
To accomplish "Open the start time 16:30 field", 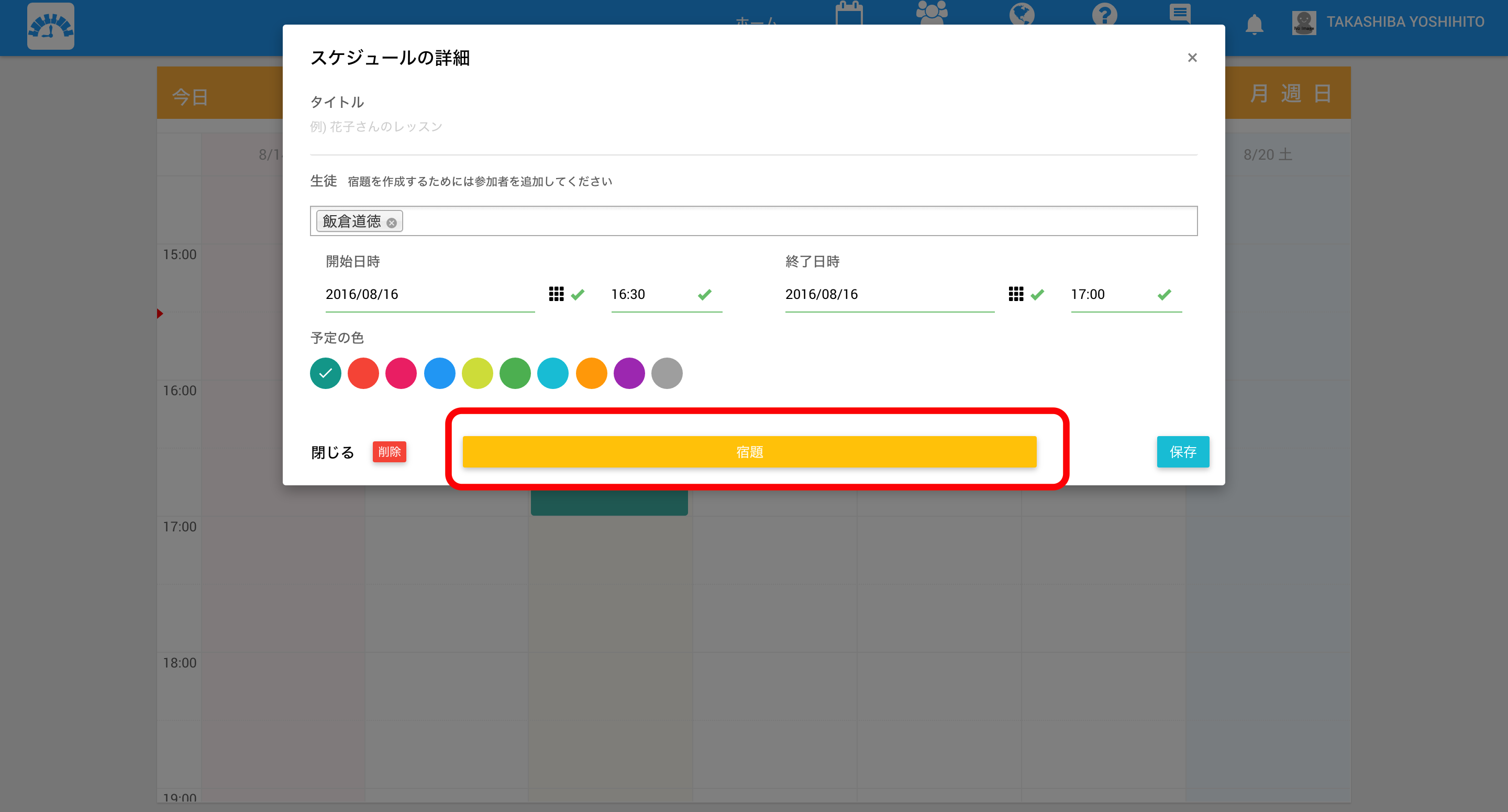I will coord(650,294).
